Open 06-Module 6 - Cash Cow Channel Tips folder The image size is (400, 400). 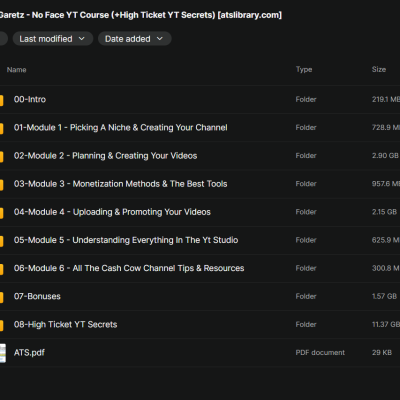[x=129, y=268]
